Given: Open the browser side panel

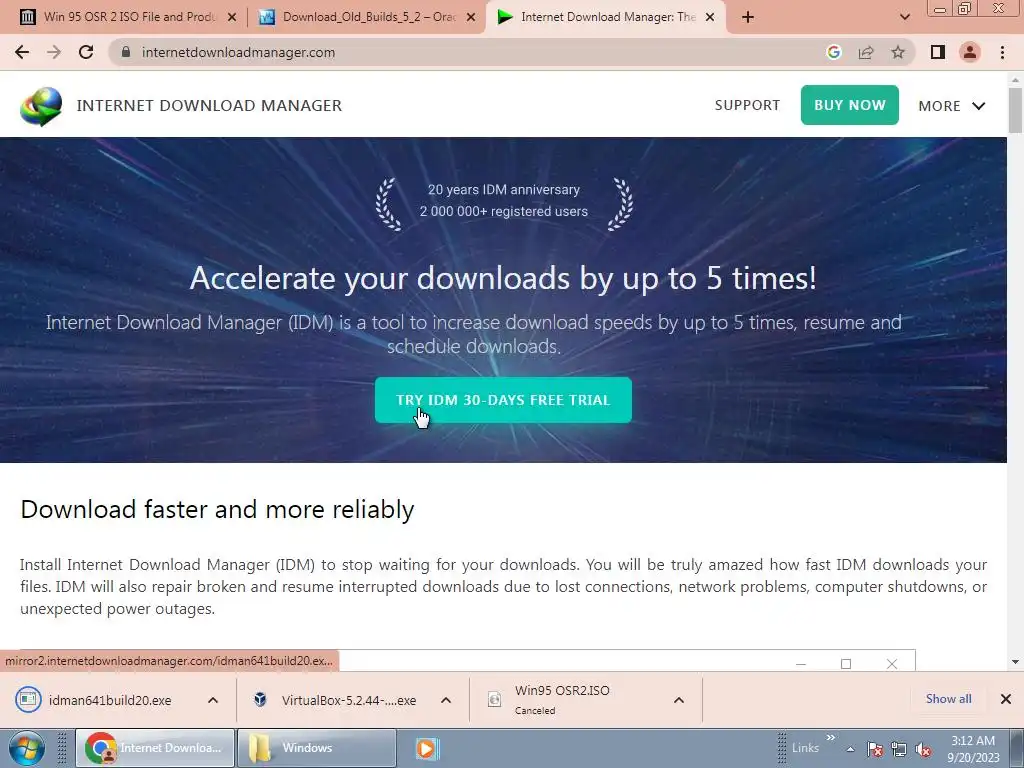Looking at the screenshot, I should (938, 52).
